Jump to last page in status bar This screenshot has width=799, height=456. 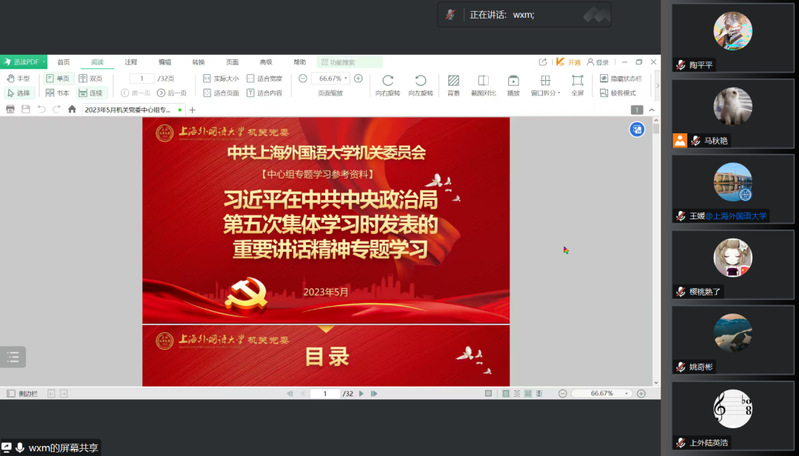(374, 393)
